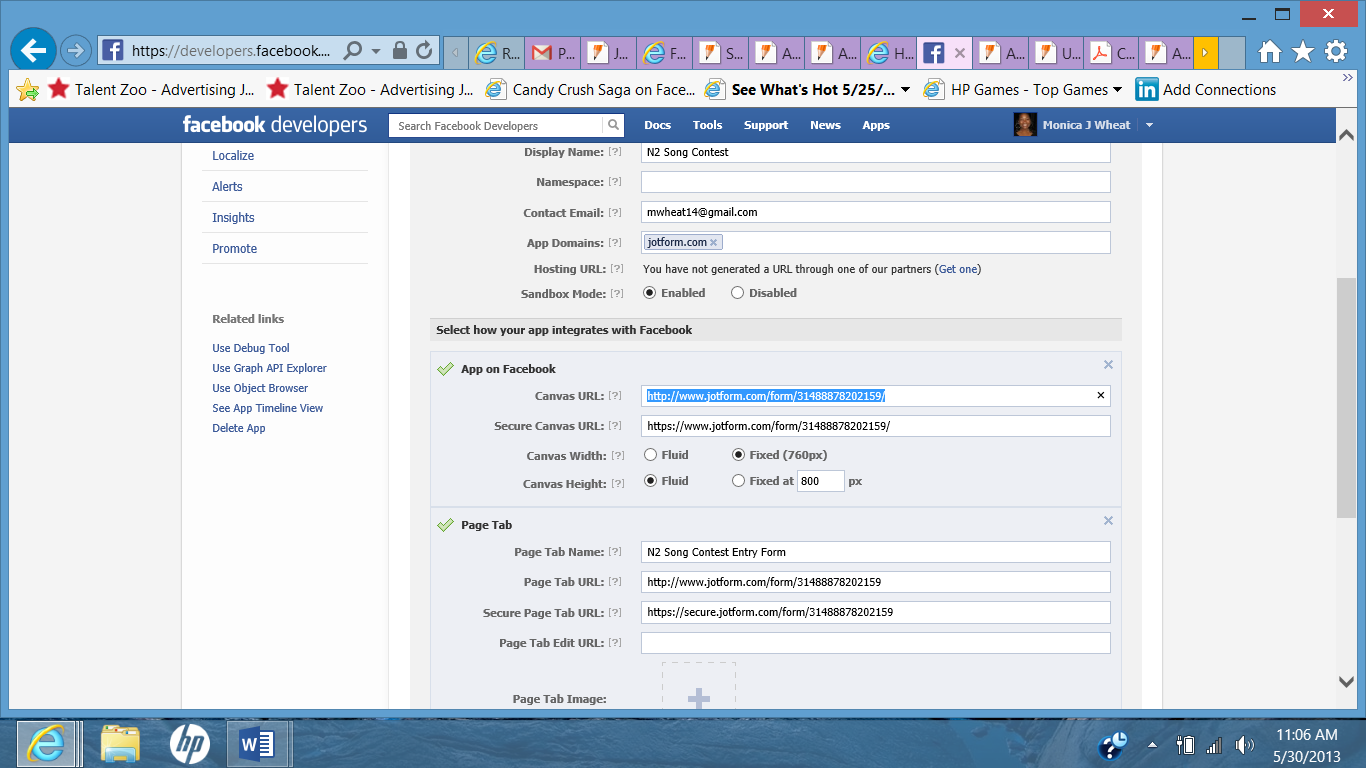The image size is (1366, 768).
Task: Click the search magnifier in Facebook Developers
Action: 613,125
